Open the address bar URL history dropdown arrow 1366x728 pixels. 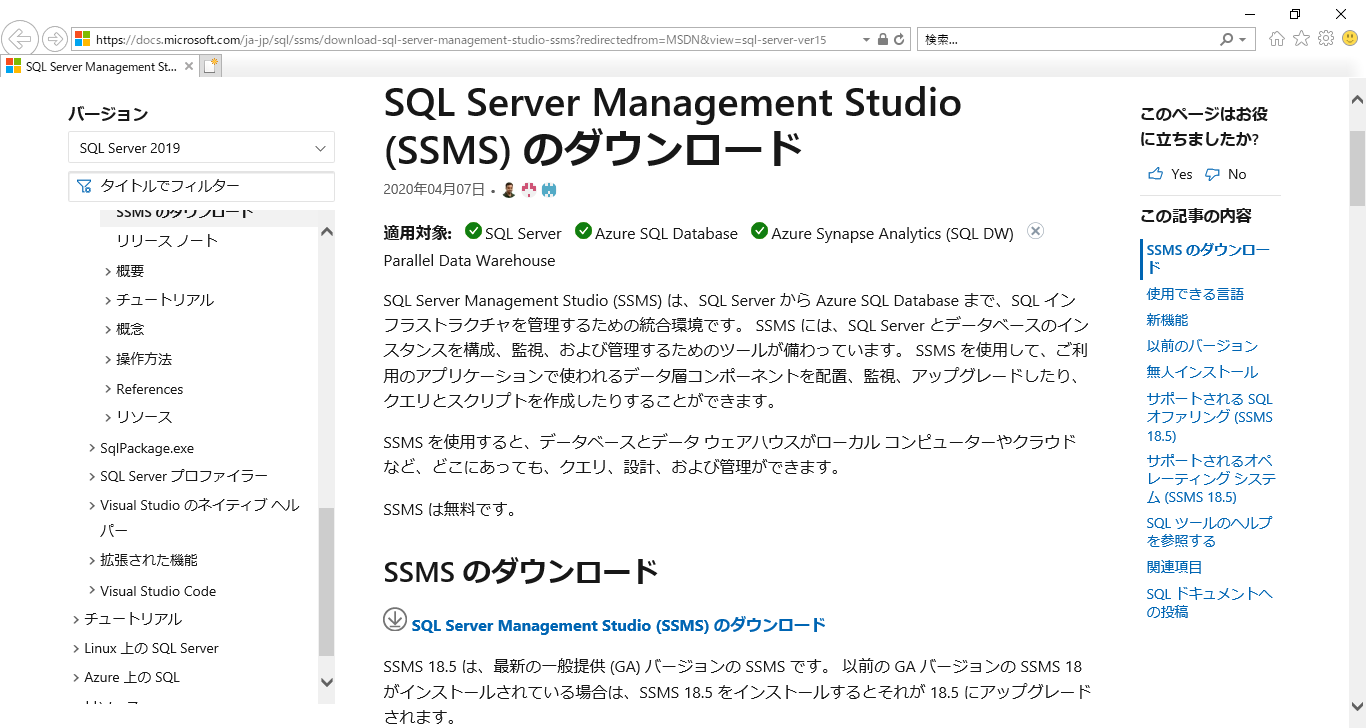[866, 40]
